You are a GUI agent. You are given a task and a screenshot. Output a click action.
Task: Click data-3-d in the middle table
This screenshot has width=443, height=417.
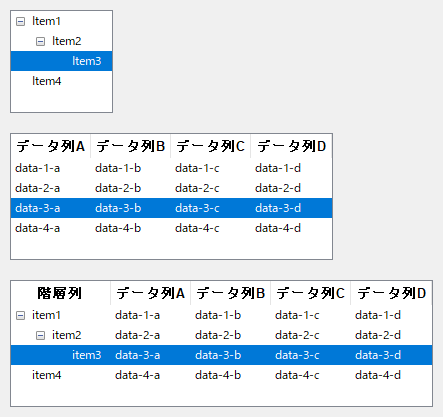pos(278,208)
